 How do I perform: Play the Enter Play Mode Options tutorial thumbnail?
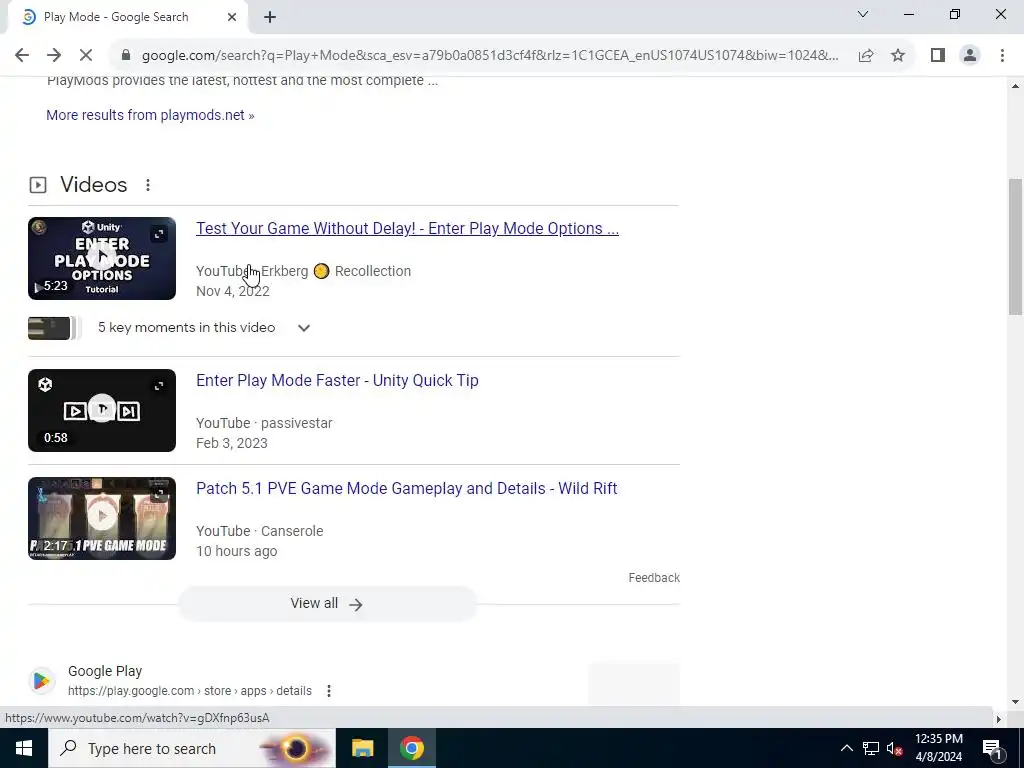tap(102, 259)
